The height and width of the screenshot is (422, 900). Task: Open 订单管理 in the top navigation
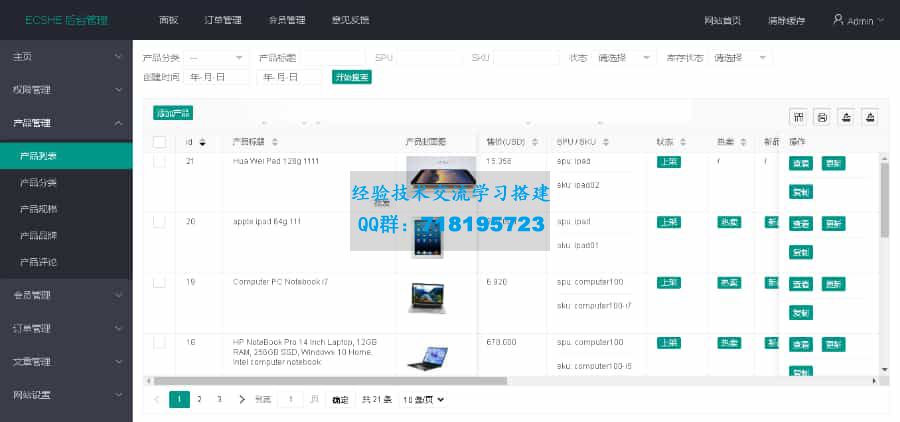tap(222, 20)
